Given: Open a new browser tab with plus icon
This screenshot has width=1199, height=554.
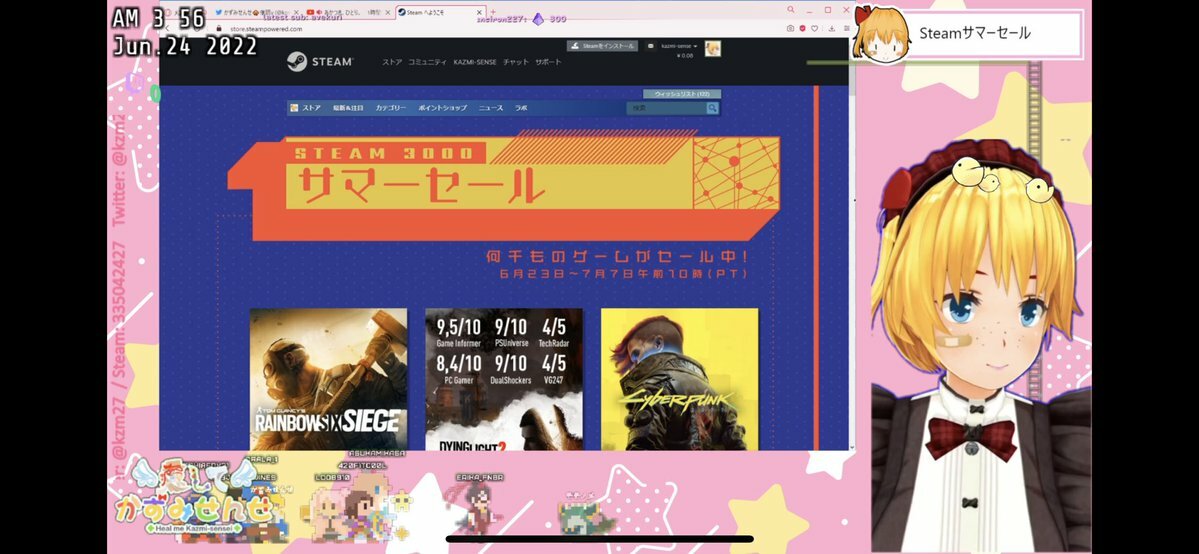Looking at the screenshot, I should click(493, 12).
